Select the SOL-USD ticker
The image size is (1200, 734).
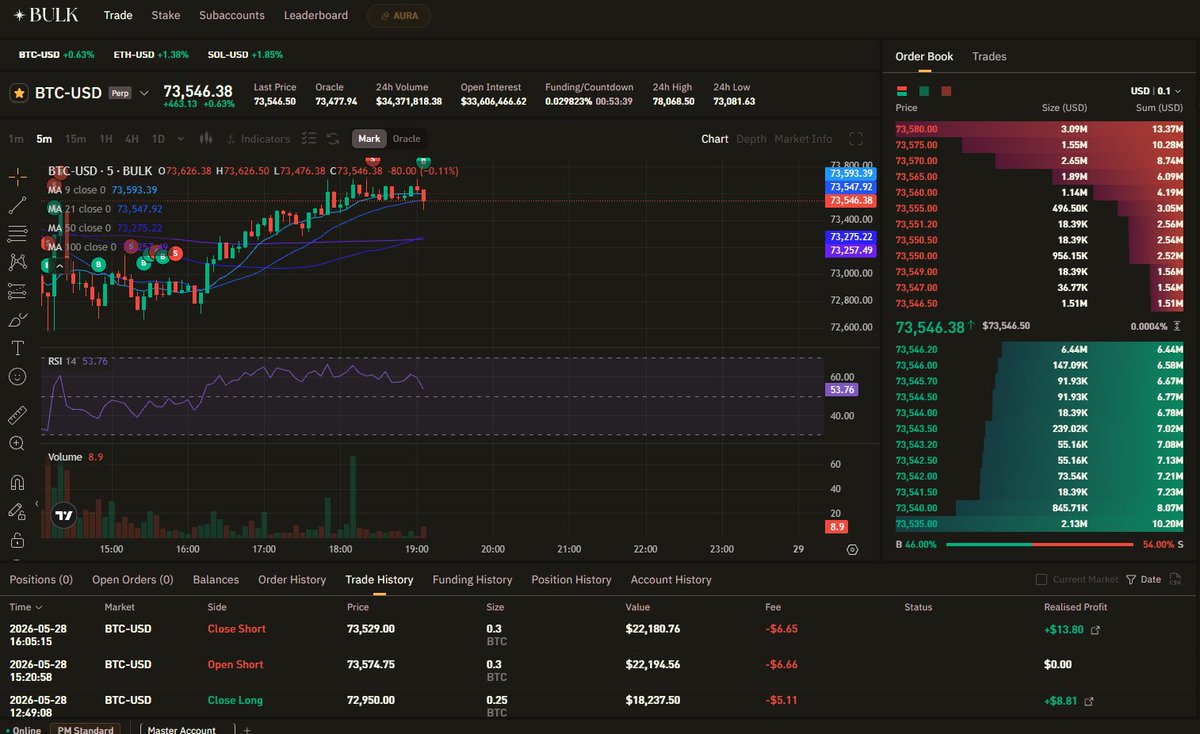tap(245, 54)
